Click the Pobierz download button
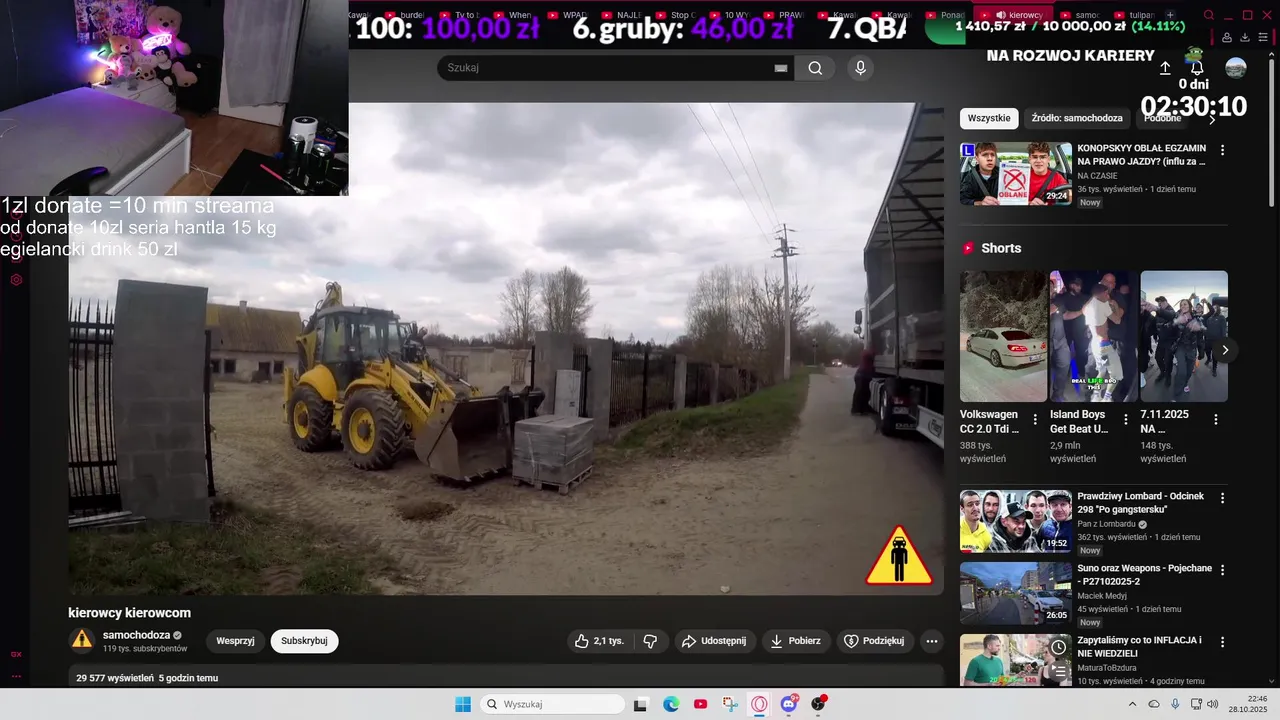 pyautogui.click(x=795, y=641)
